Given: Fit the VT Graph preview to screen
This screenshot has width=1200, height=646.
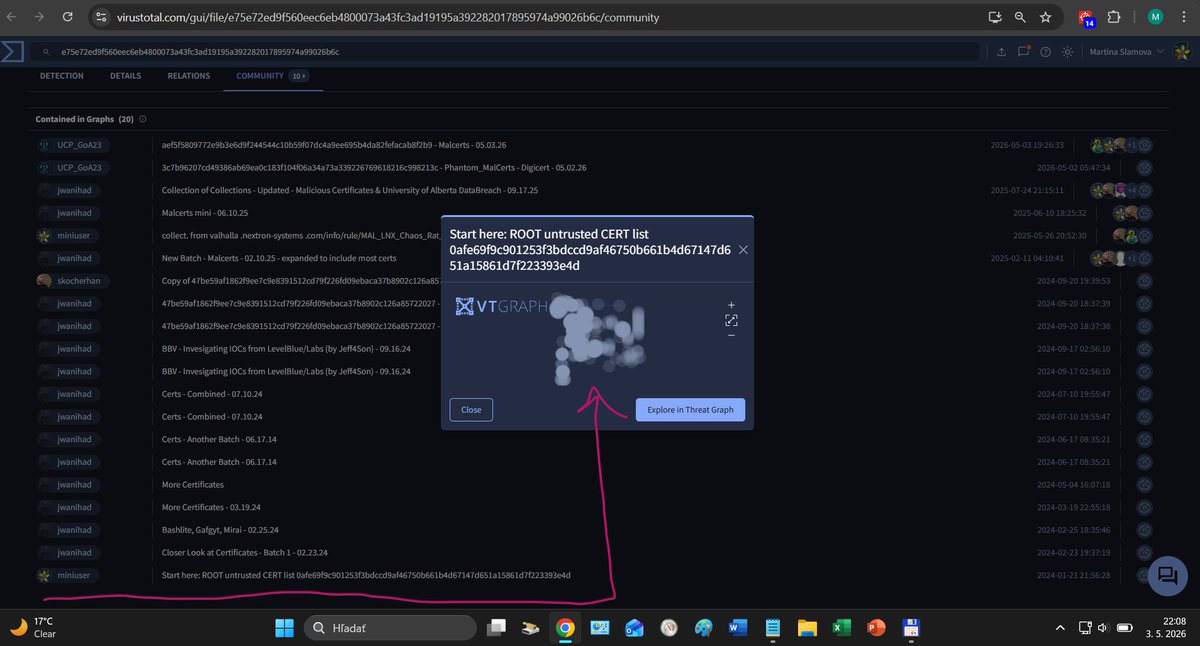Looking at the screenshot, I should (731, 320).
